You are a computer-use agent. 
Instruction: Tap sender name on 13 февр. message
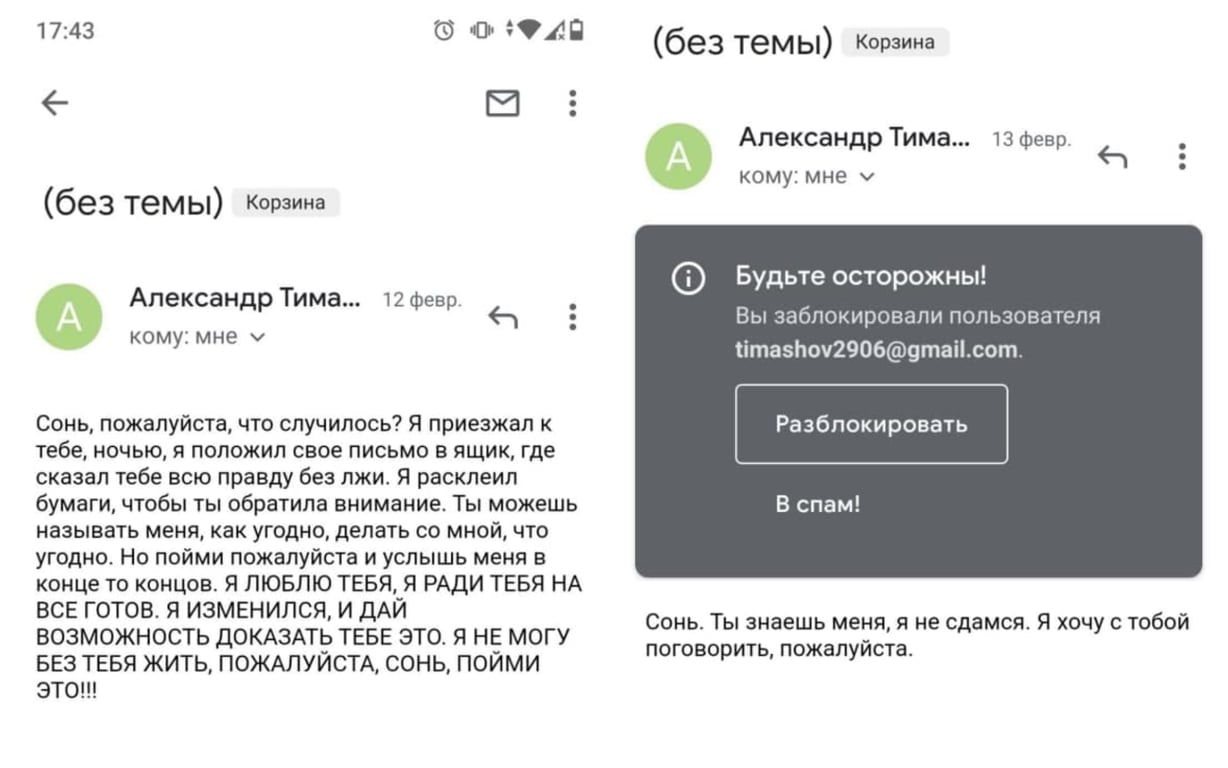click(854, 138)
